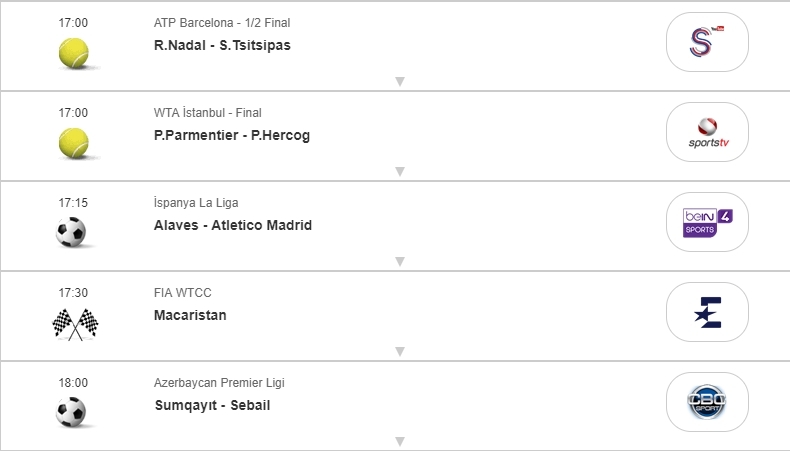Open the Sports TV channel logo

click(x=707, y=132)
